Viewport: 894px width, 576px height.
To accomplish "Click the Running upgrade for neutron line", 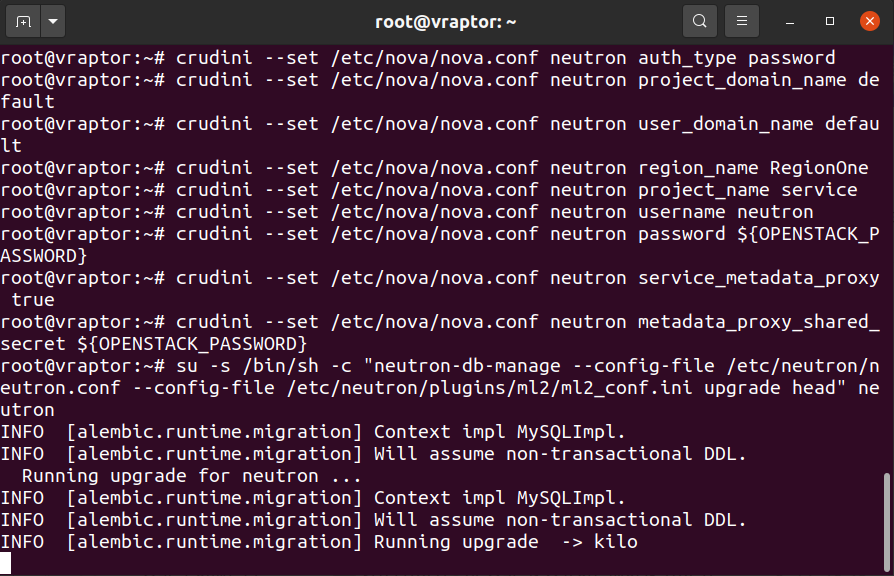I will pyautogui.click(x=191, y=476).
